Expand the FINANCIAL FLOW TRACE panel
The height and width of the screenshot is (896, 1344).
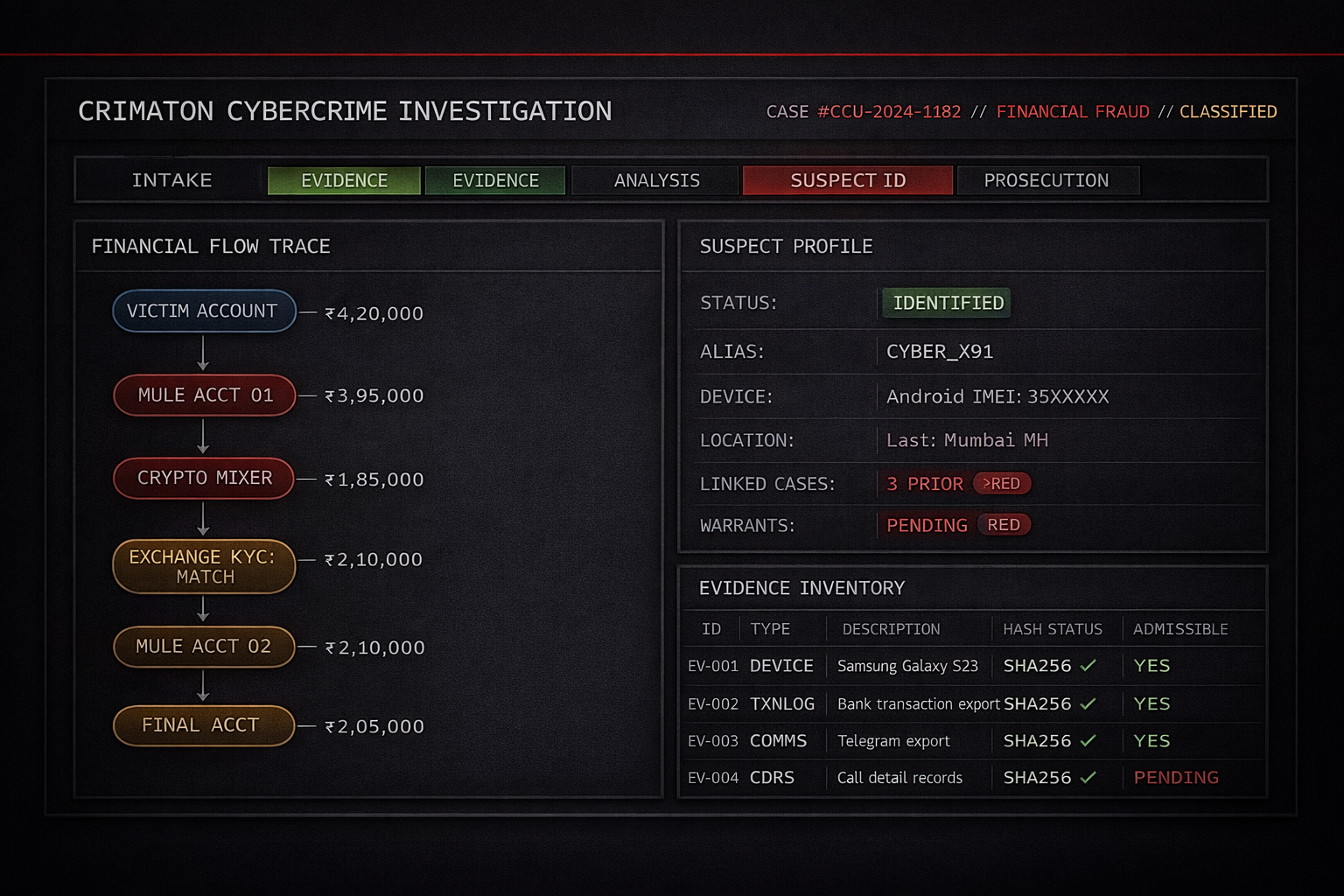[x=212, y=246]
